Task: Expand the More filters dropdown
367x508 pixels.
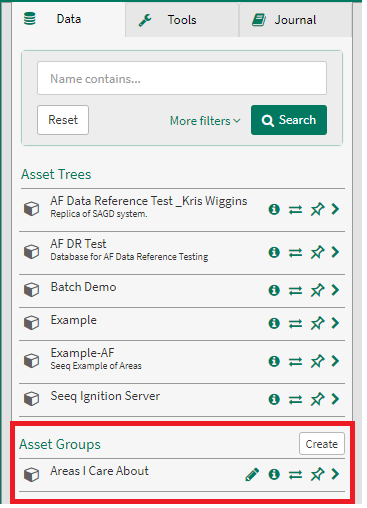Action: 205,121
